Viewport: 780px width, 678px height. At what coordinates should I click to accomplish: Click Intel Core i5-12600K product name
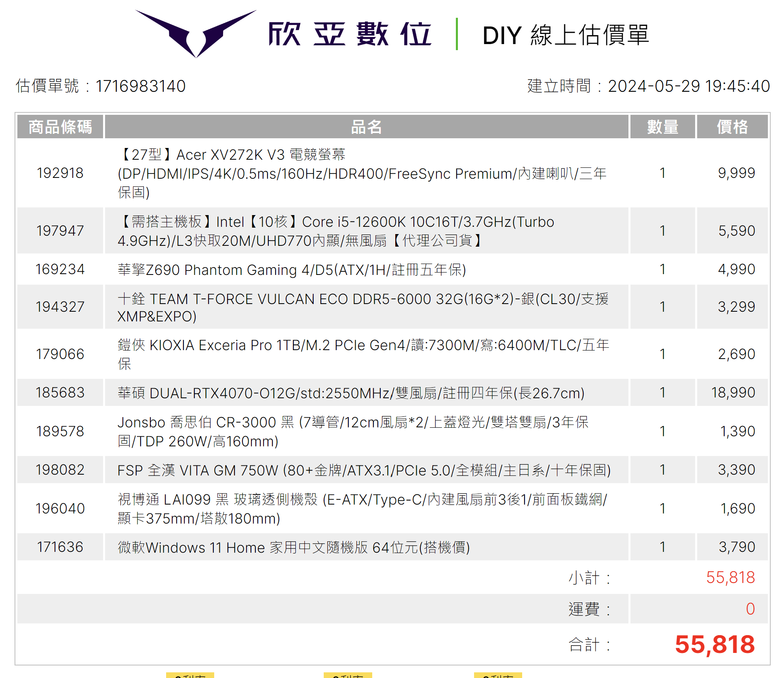336,231
